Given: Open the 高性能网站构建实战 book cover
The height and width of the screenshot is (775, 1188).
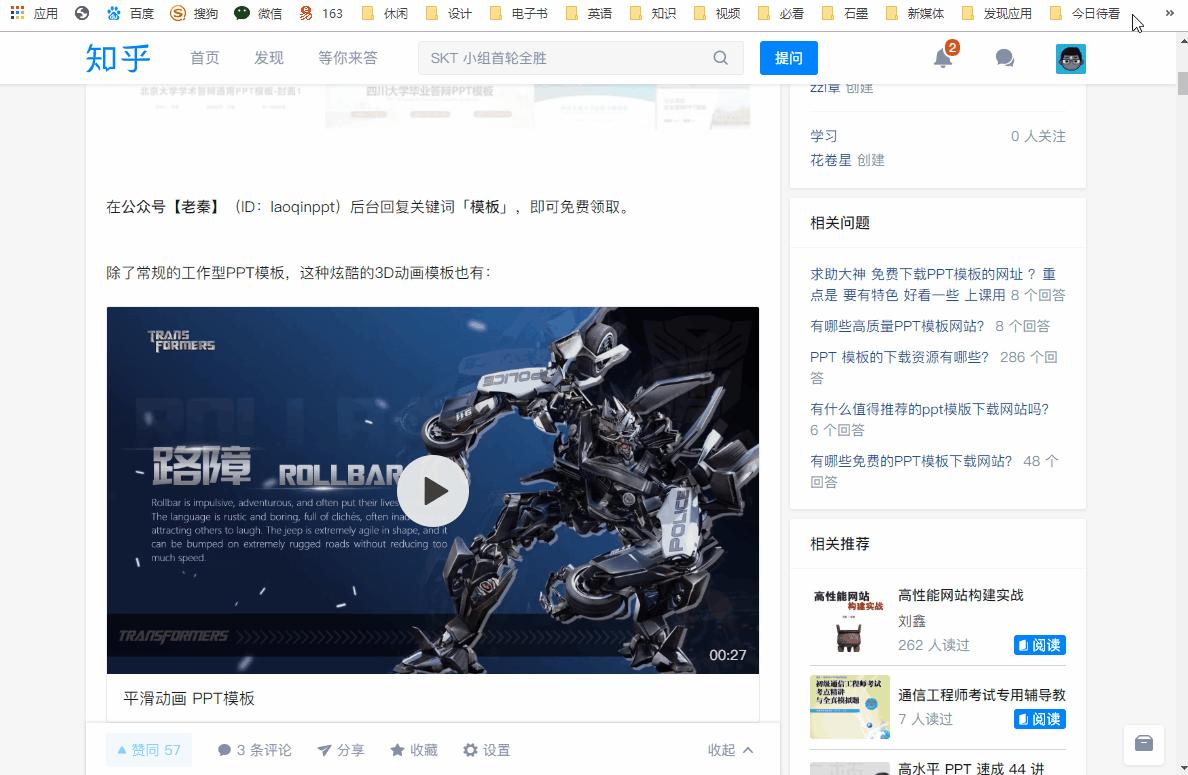Looking at the screenshot, I should pos(849,620).
